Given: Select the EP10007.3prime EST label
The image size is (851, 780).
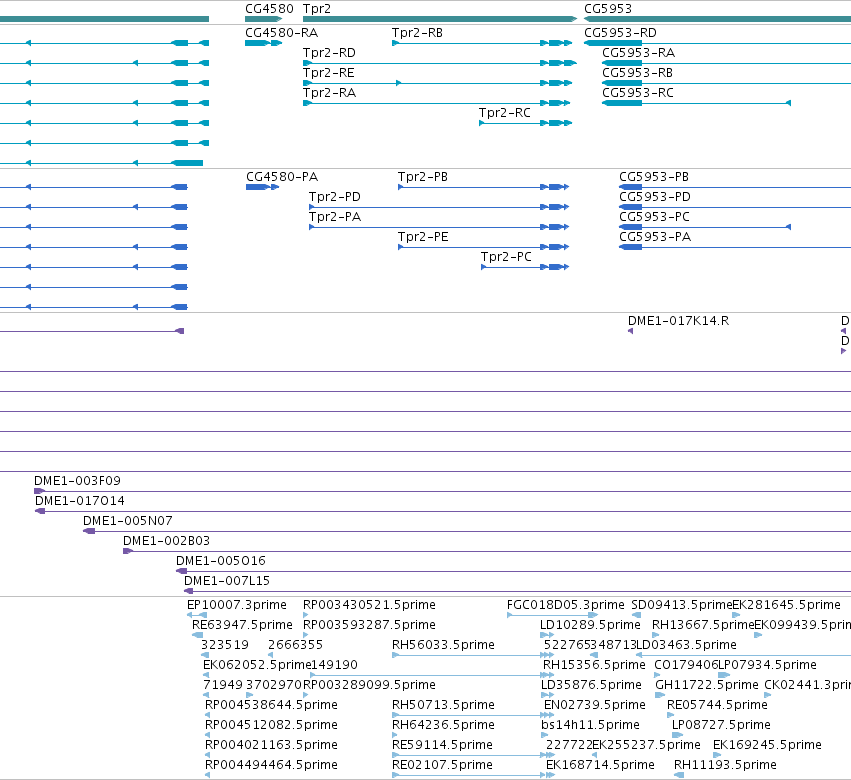Looking at the screenshot, I should 237,605.
